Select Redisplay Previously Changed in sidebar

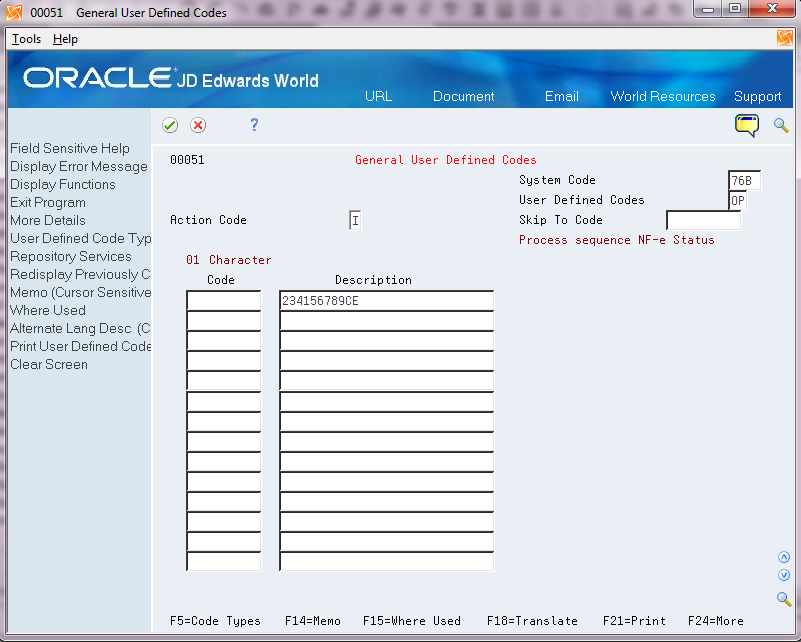[x=80, y=274]
